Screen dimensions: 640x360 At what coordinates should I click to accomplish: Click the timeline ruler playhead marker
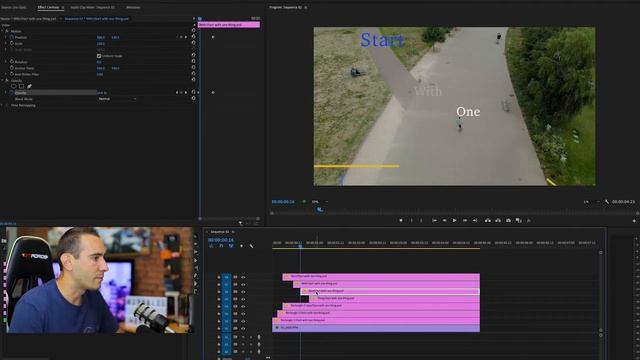tap(300, 246)
